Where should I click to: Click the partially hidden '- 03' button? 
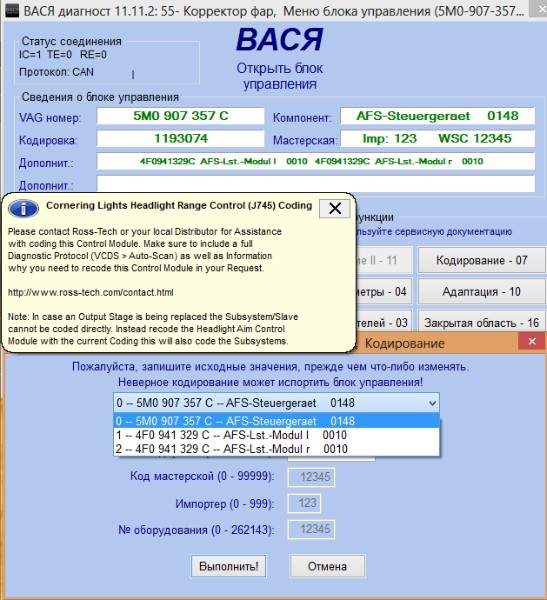tap(384, 322)
